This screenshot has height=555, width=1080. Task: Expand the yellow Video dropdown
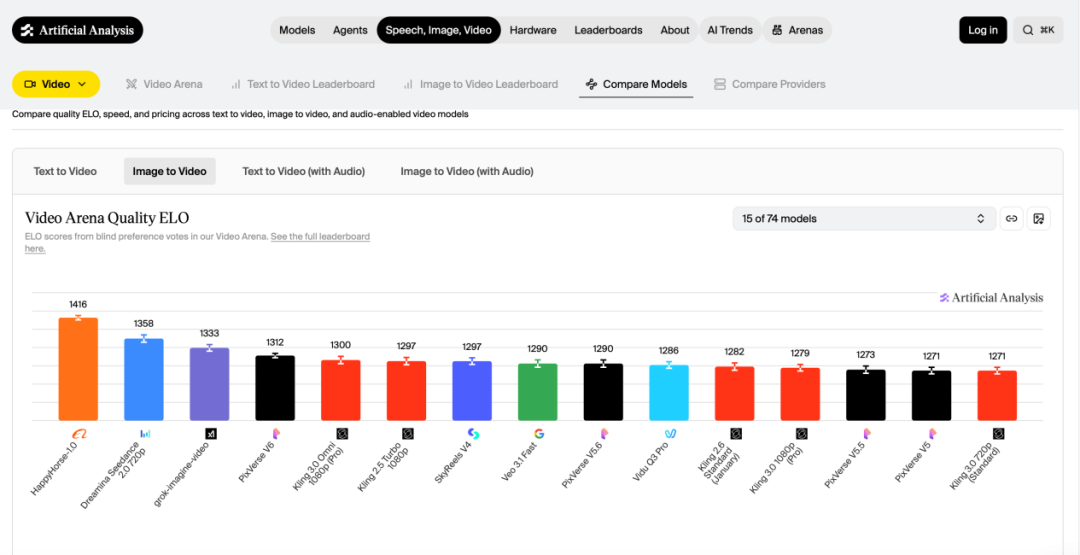[56, 84]
